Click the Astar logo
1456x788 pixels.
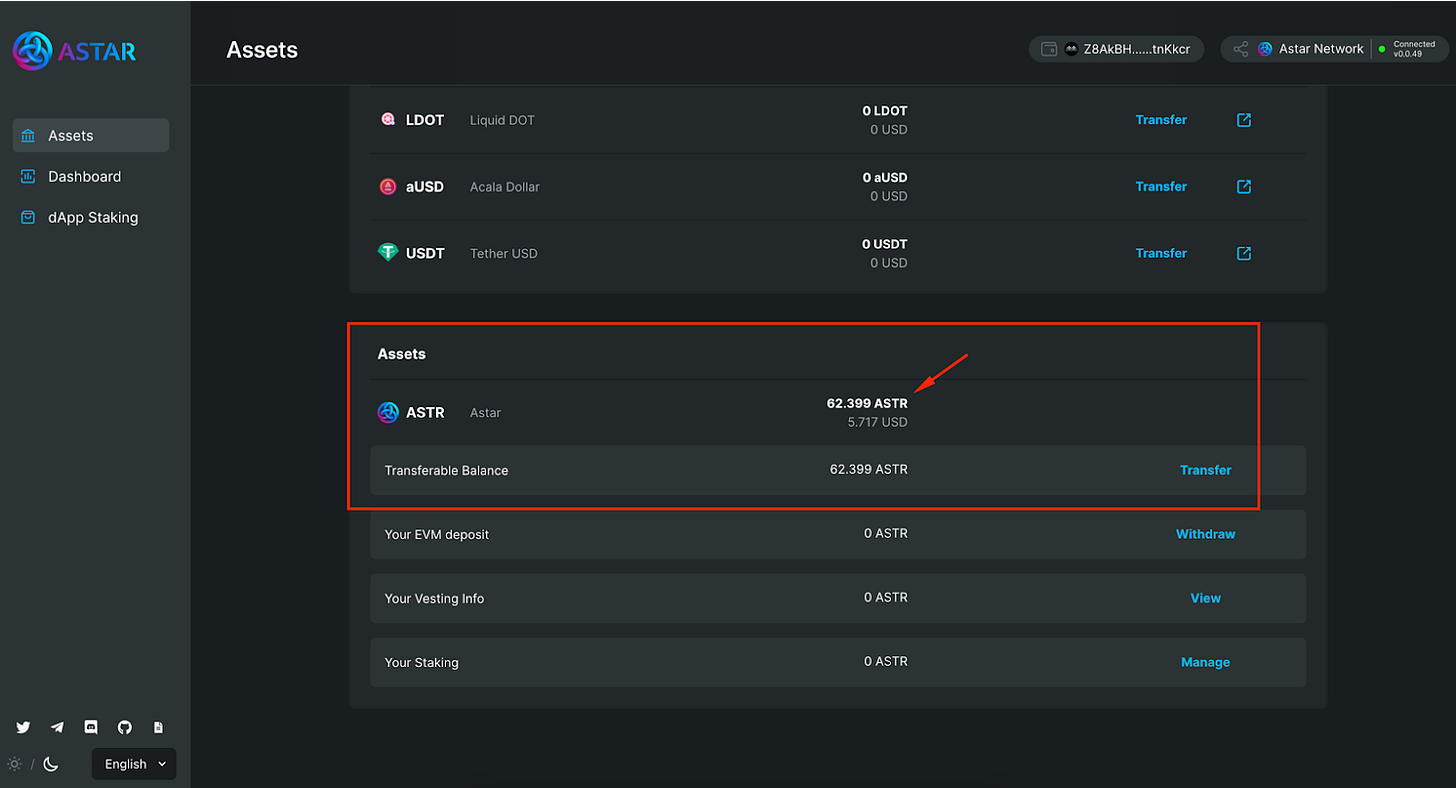click(75, 51)
